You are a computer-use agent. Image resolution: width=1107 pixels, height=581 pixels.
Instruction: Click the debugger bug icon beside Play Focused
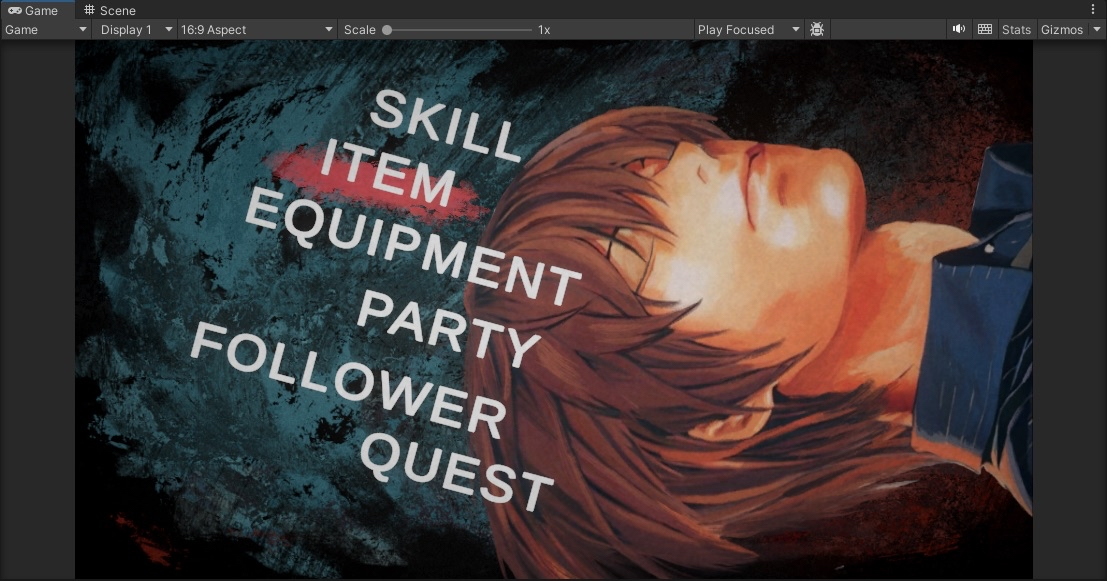[x=817, y=29]
